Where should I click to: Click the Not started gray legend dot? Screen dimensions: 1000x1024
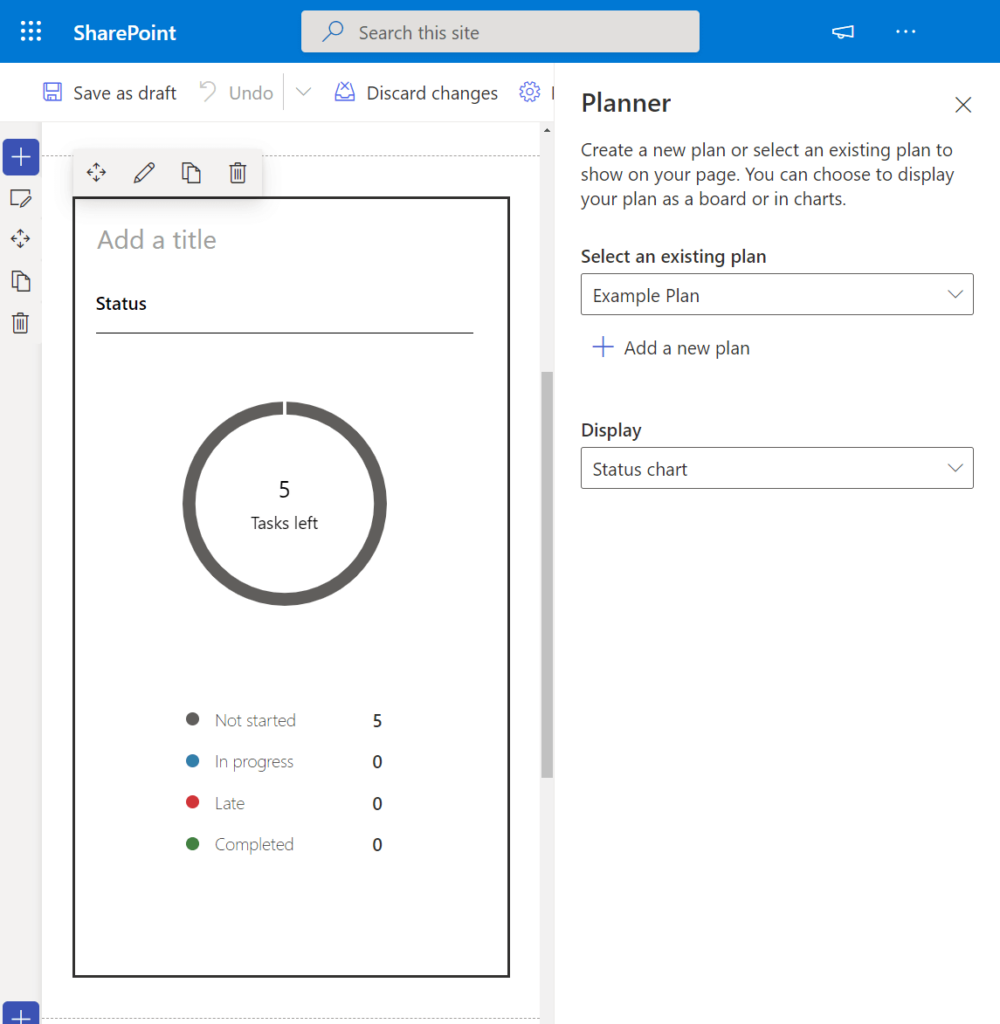click(x=192, y=719)
